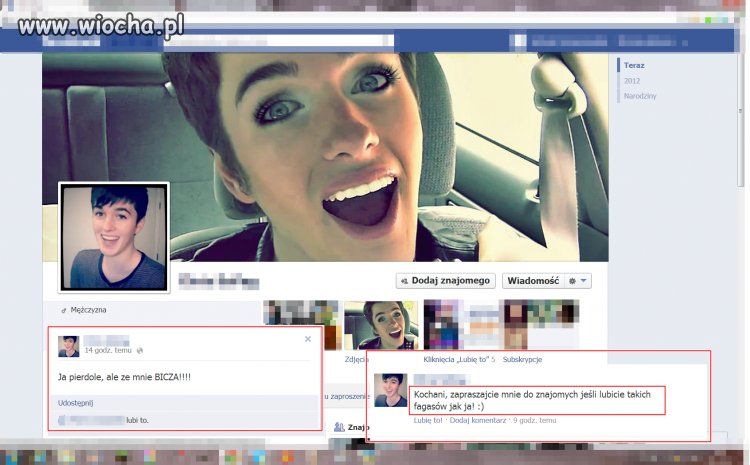750x465 pixels.
Task: Click the Mężczyzna gender label
Action: pos(88,310)
